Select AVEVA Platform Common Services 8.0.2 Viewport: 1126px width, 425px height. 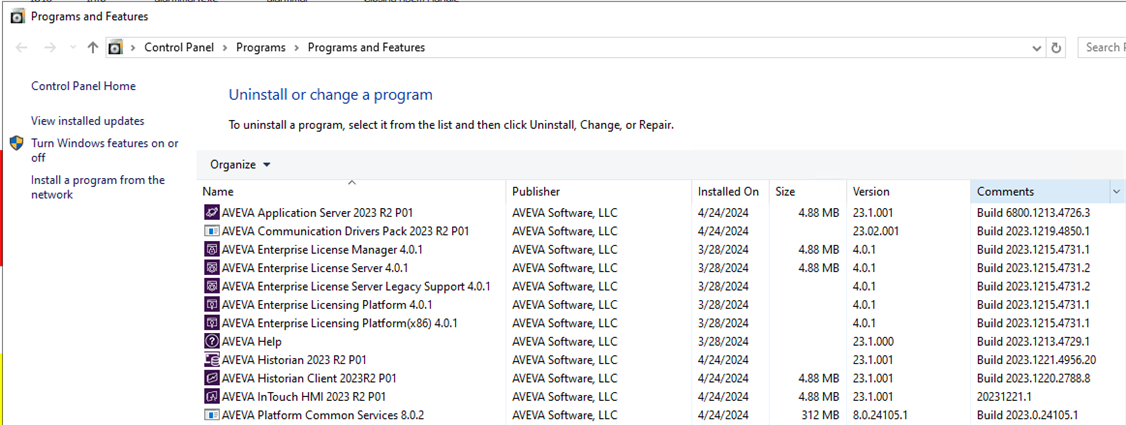[325, 414]
